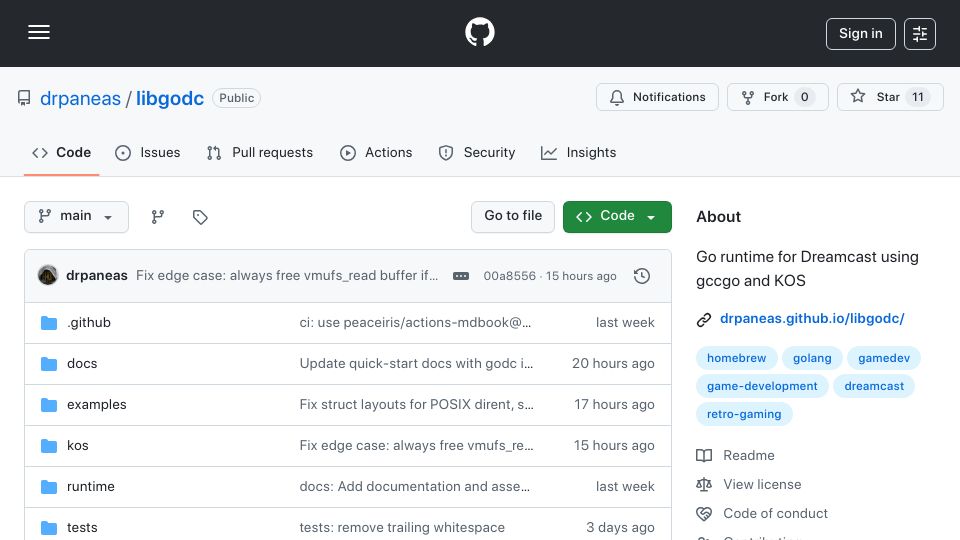960x540 pixels.
Task: Open drpaneas.github.io/libgodc/ website link
Action: [x=812, y=318]
